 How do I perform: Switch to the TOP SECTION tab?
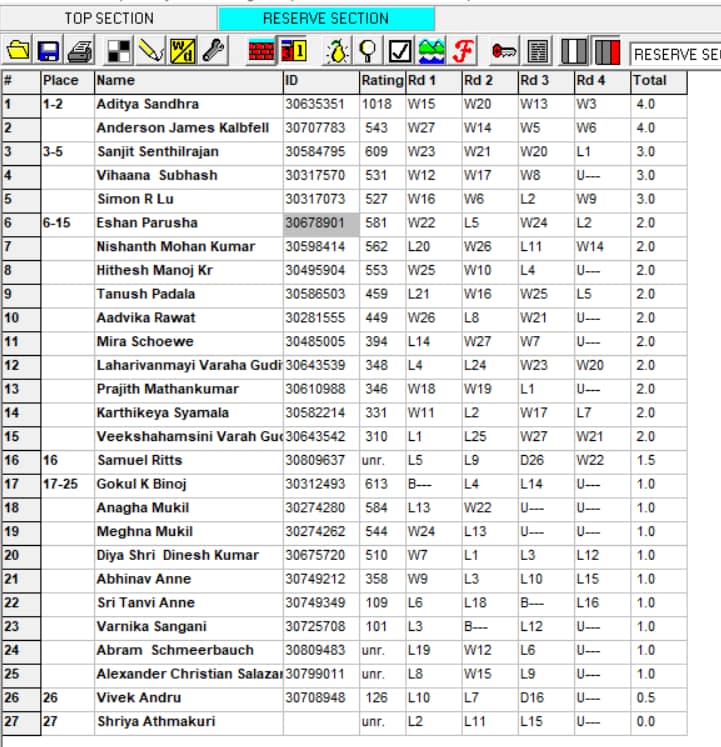[108, 18]
